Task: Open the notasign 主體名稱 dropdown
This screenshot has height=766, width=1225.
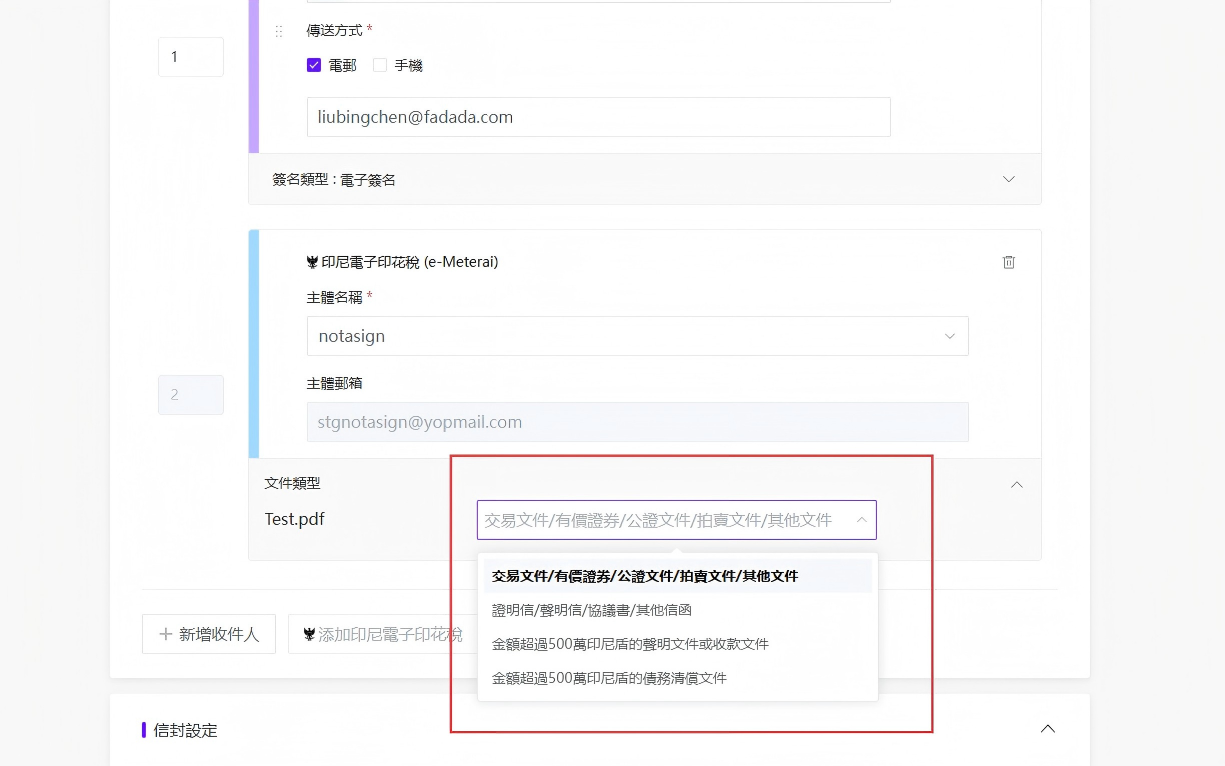Action: tap(637, 336)
